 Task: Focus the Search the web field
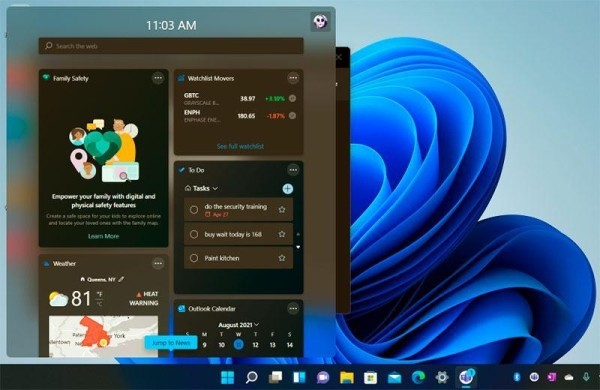[x=171, y=46]
